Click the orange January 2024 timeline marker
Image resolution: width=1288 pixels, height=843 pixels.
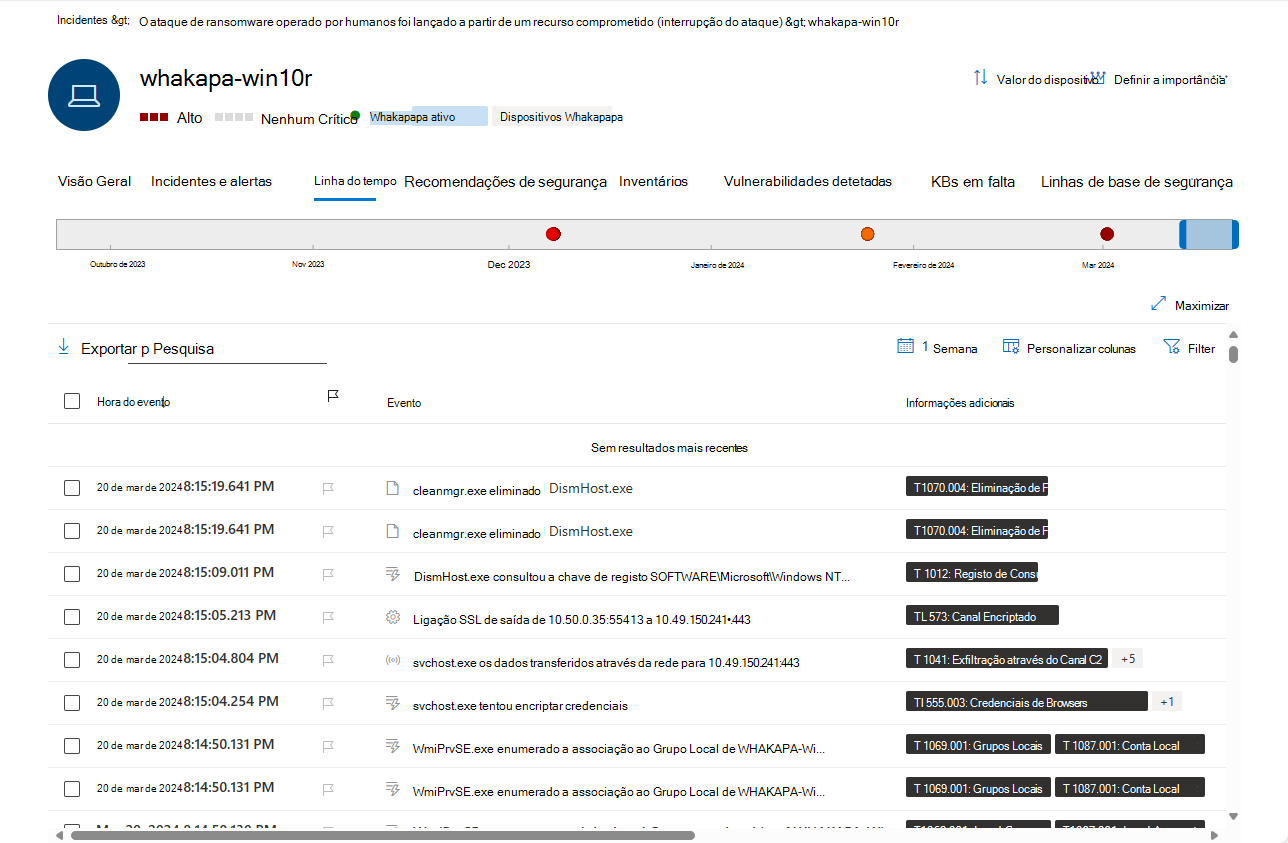868,234
